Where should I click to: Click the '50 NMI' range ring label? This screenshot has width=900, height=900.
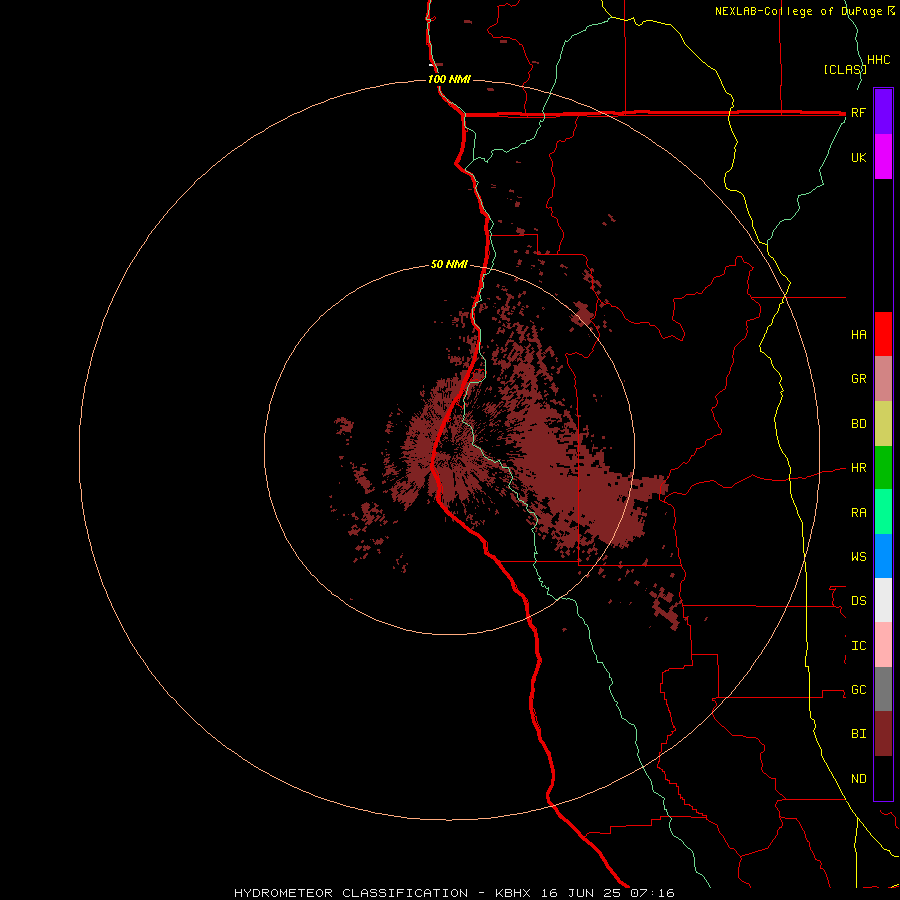point(449,265)
